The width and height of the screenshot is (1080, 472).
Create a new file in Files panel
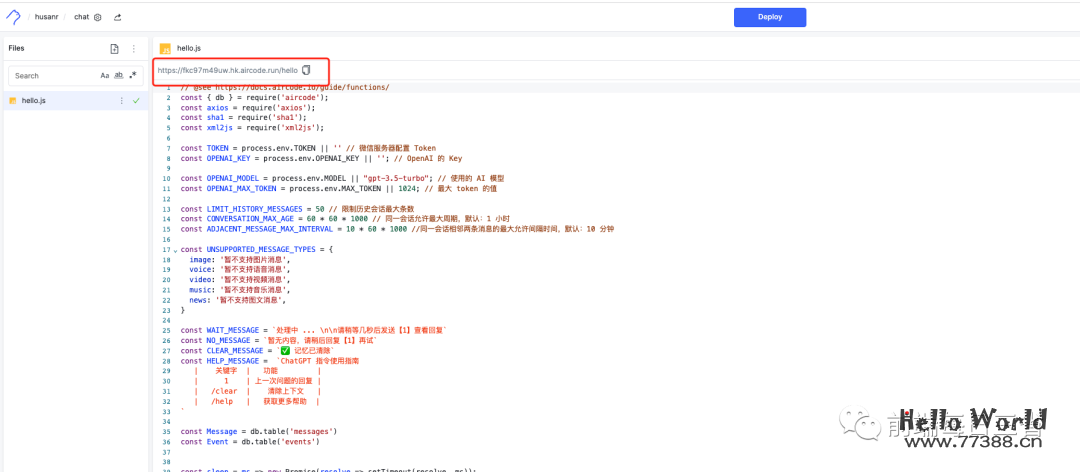[114, 49]
